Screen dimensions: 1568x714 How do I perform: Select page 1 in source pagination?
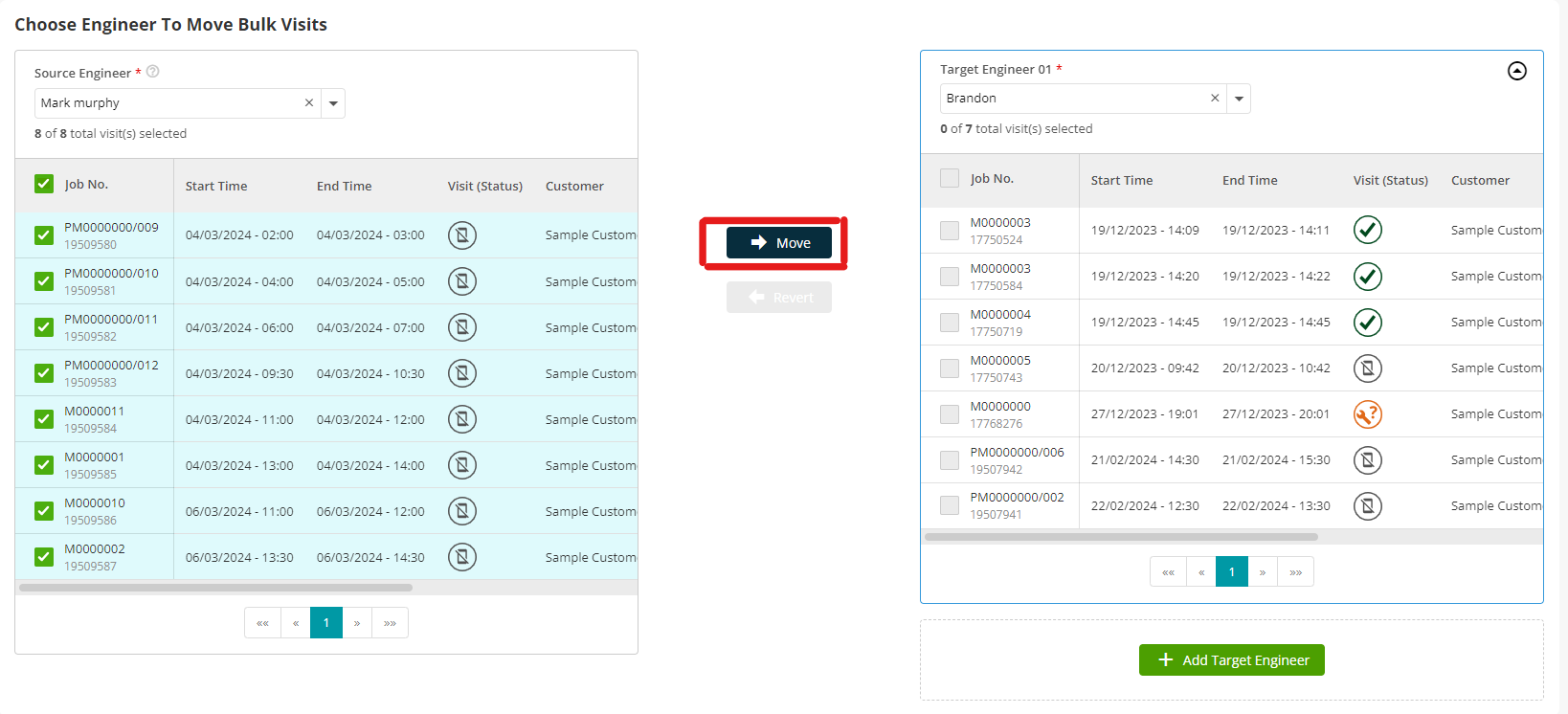pos(326,623)
